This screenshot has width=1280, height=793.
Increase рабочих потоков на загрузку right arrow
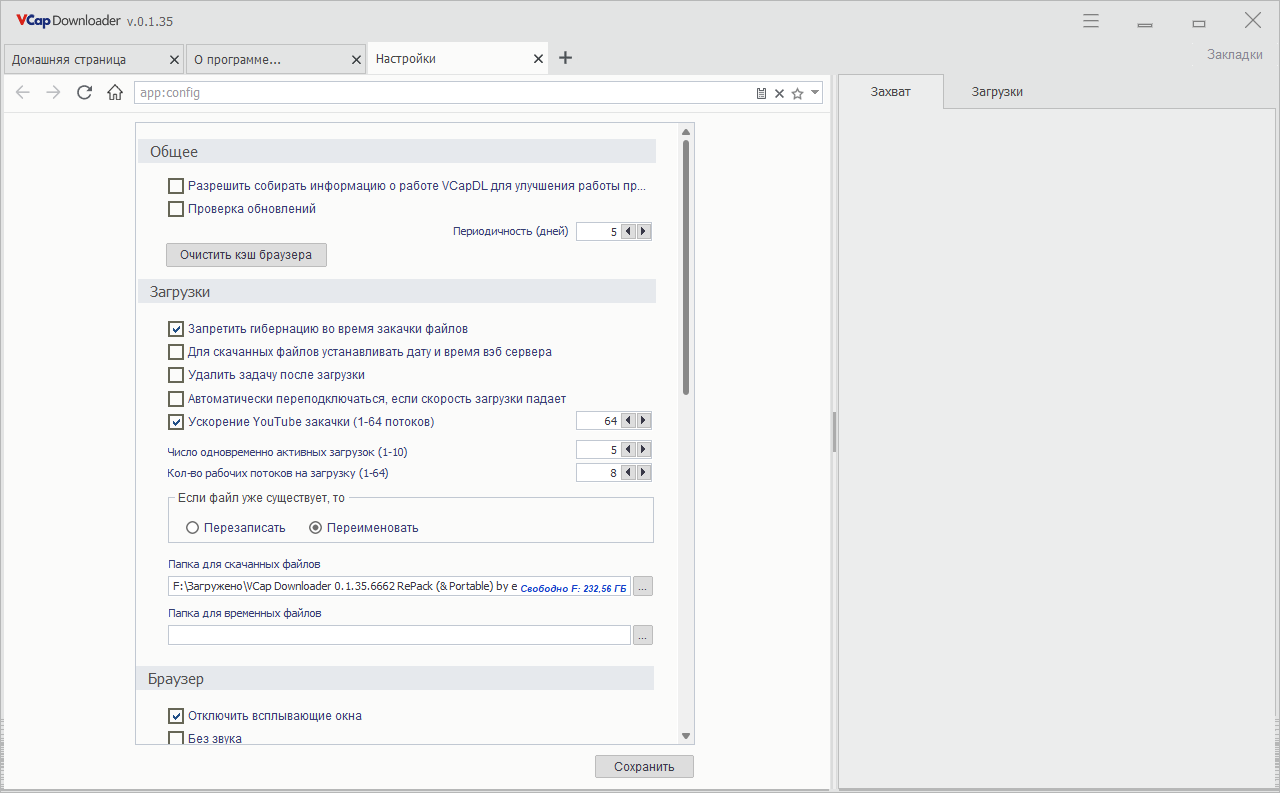tap(644, 473)
